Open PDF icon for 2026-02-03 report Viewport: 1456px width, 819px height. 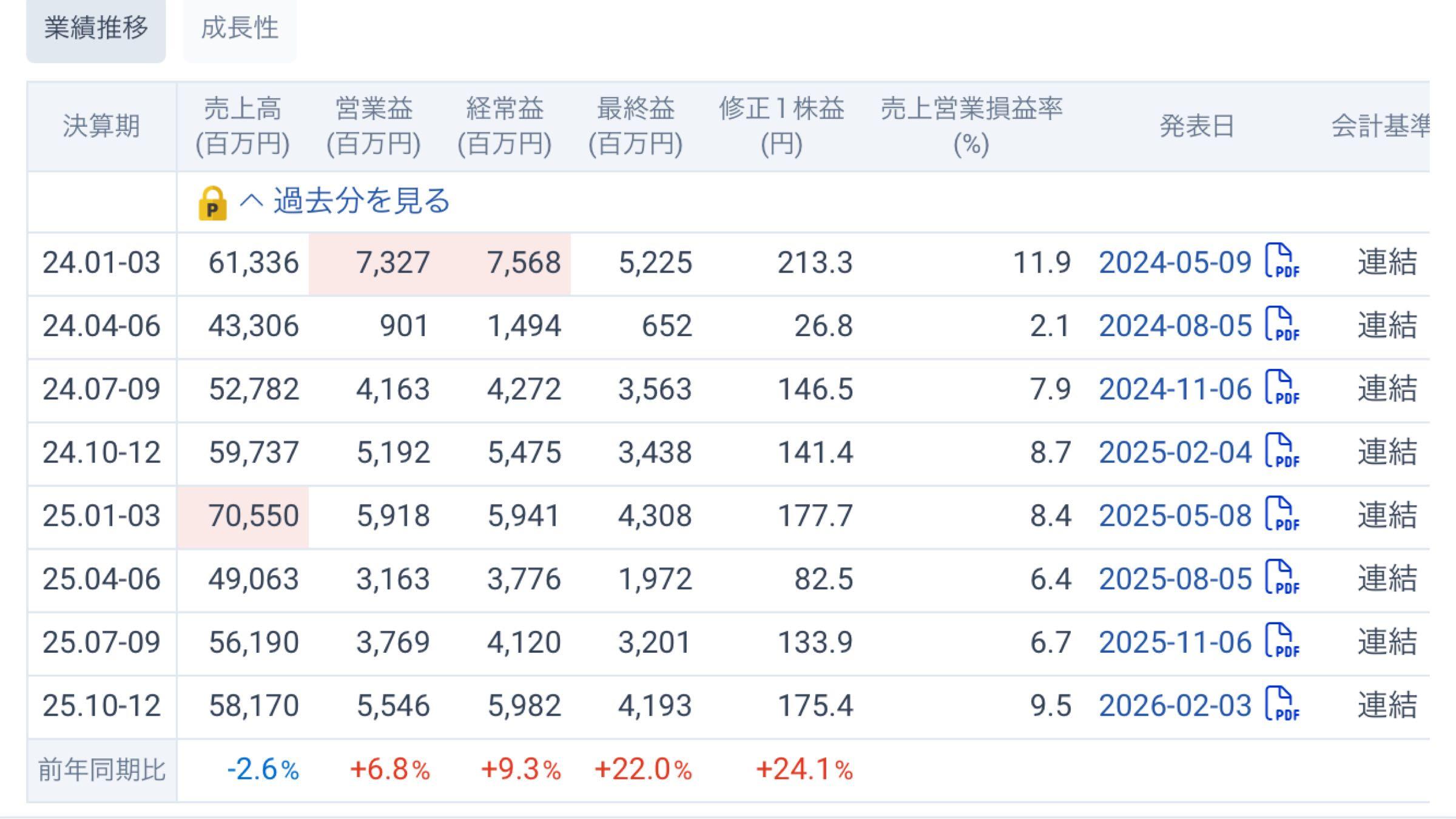click(x=1282, y=704)
